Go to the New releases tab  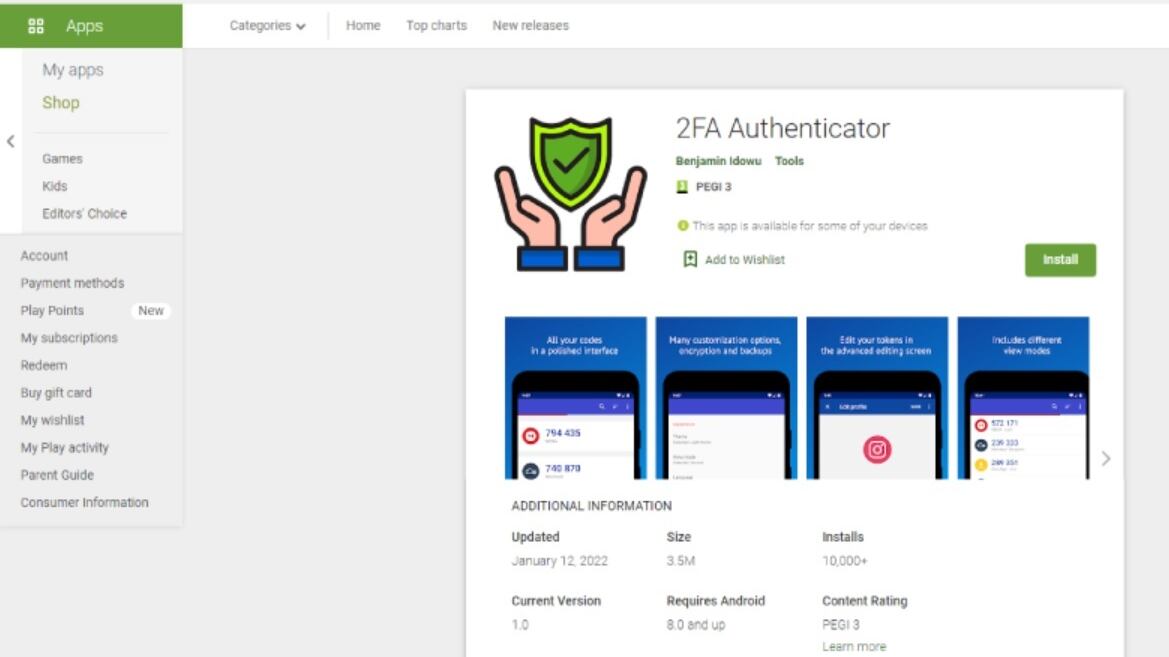point(530,25)
